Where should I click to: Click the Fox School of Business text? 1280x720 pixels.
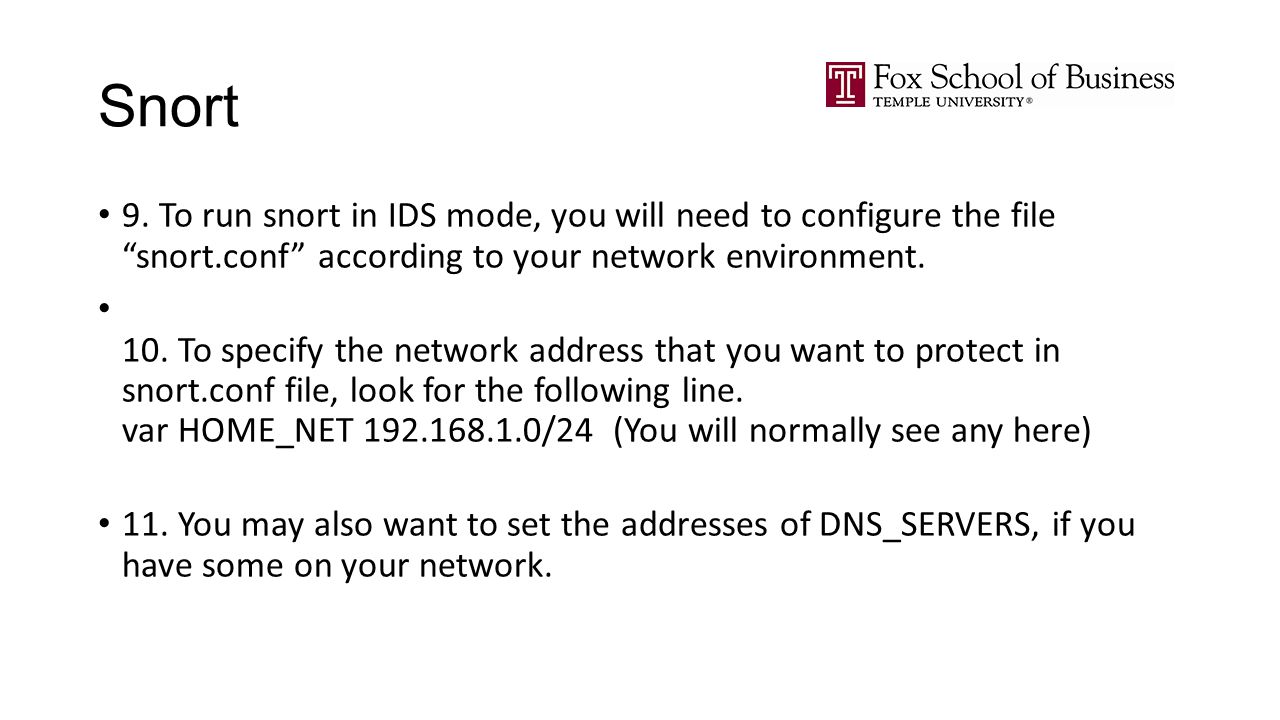click(1024, 78)
